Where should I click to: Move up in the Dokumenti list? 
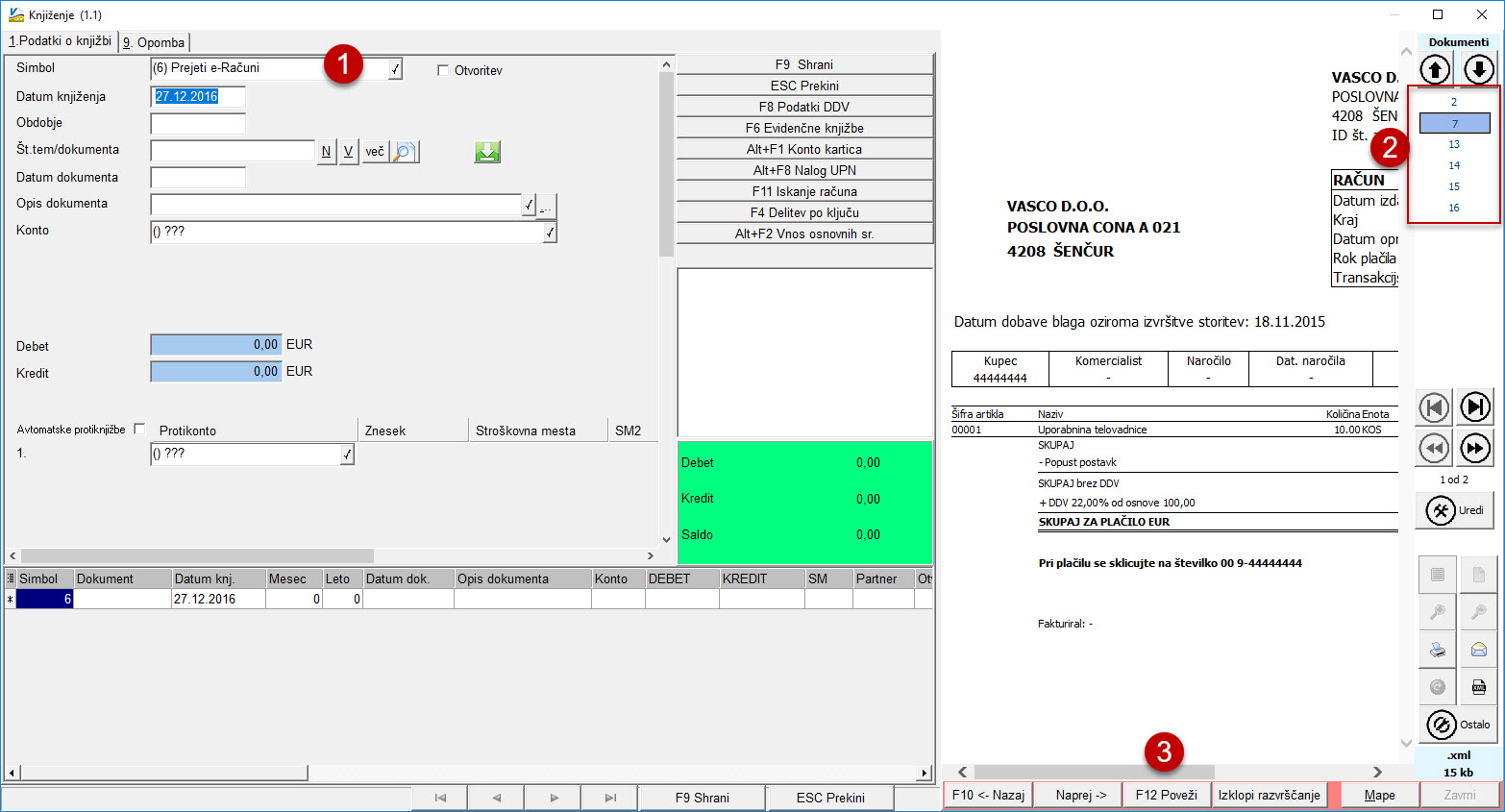[1435, 69]
